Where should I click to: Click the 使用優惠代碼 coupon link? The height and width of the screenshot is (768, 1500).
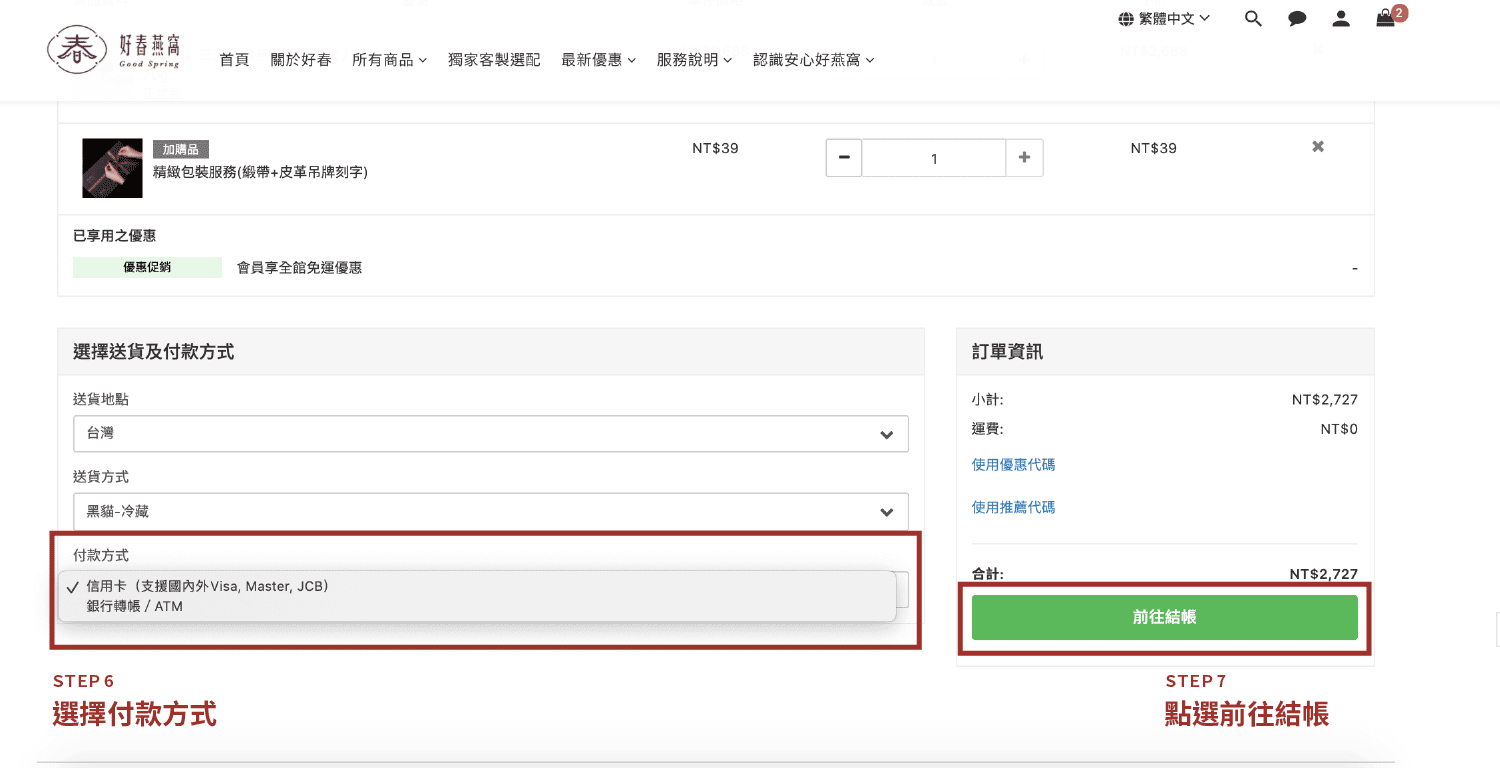[1013, 464]
